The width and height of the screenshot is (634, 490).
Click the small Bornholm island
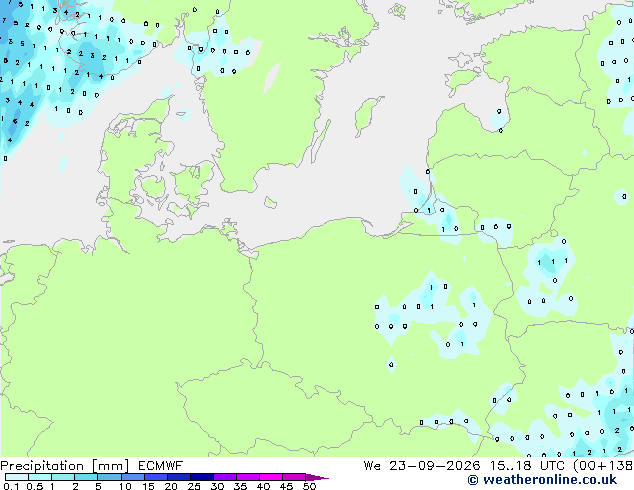[271, 202]
